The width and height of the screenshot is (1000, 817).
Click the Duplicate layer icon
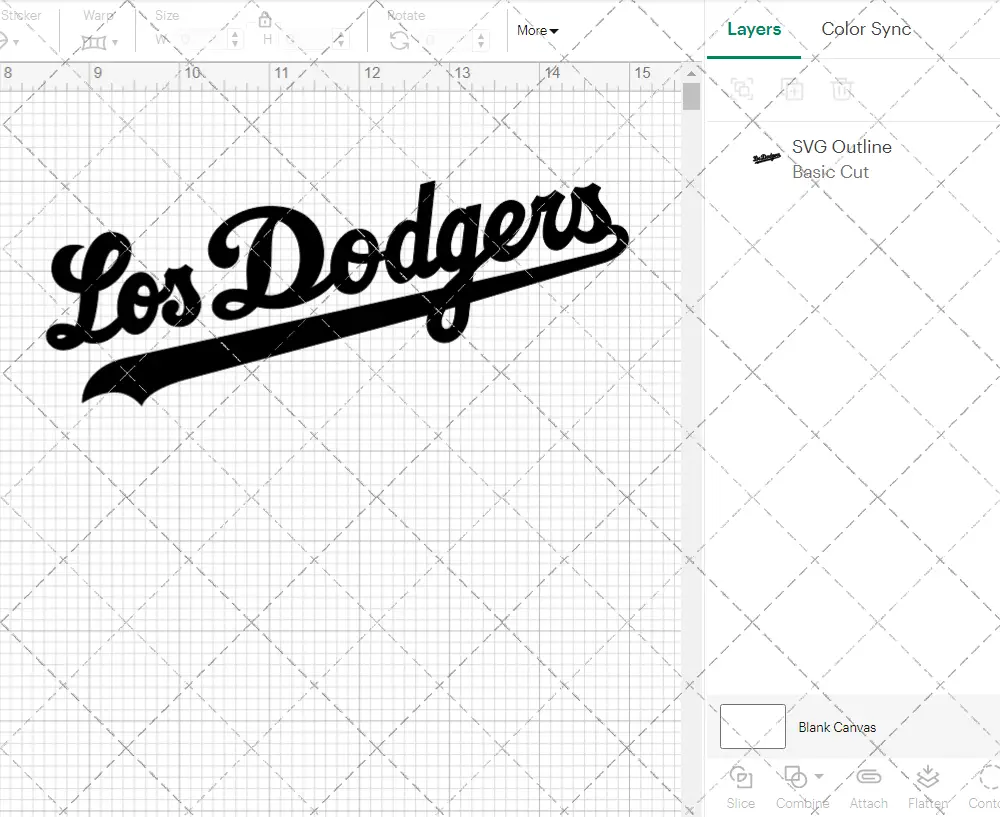792,89
